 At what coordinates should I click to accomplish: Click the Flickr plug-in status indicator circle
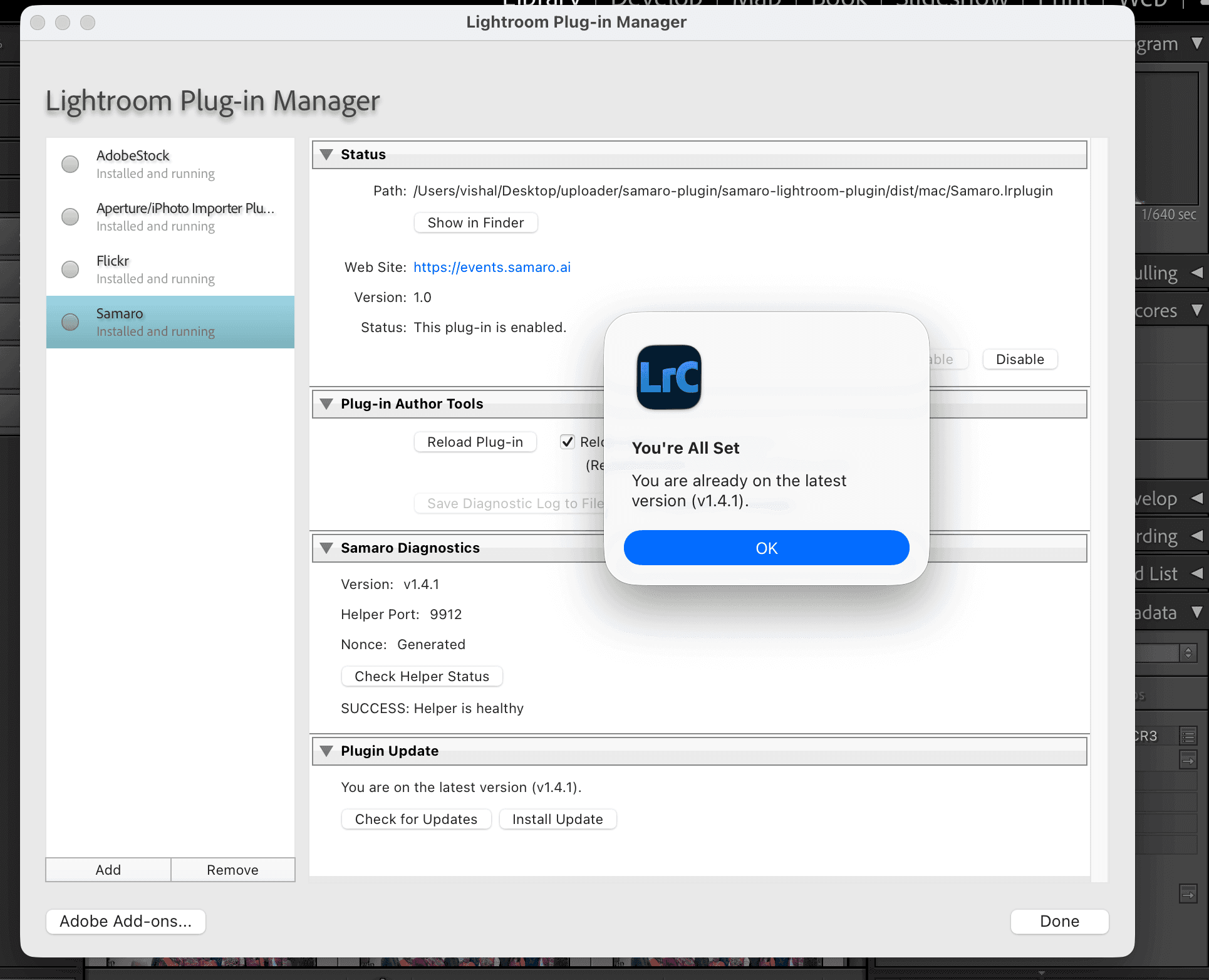pyautogui.click(x=70, y=269)
